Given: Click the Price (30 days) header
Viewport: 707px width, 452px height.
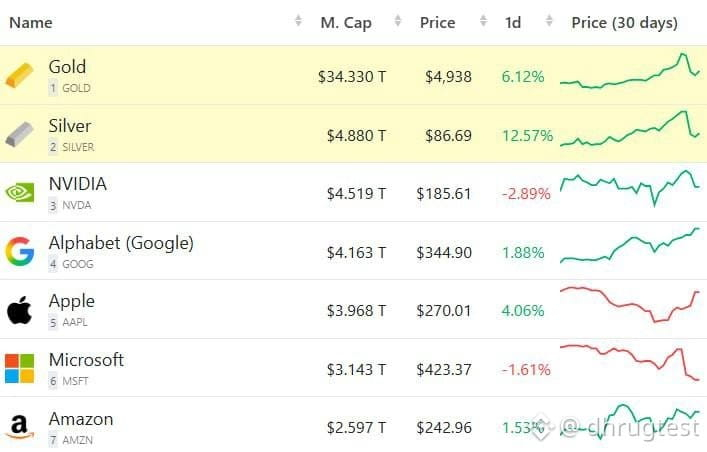Looking at the screenshot, I should (x=624, y=22).
